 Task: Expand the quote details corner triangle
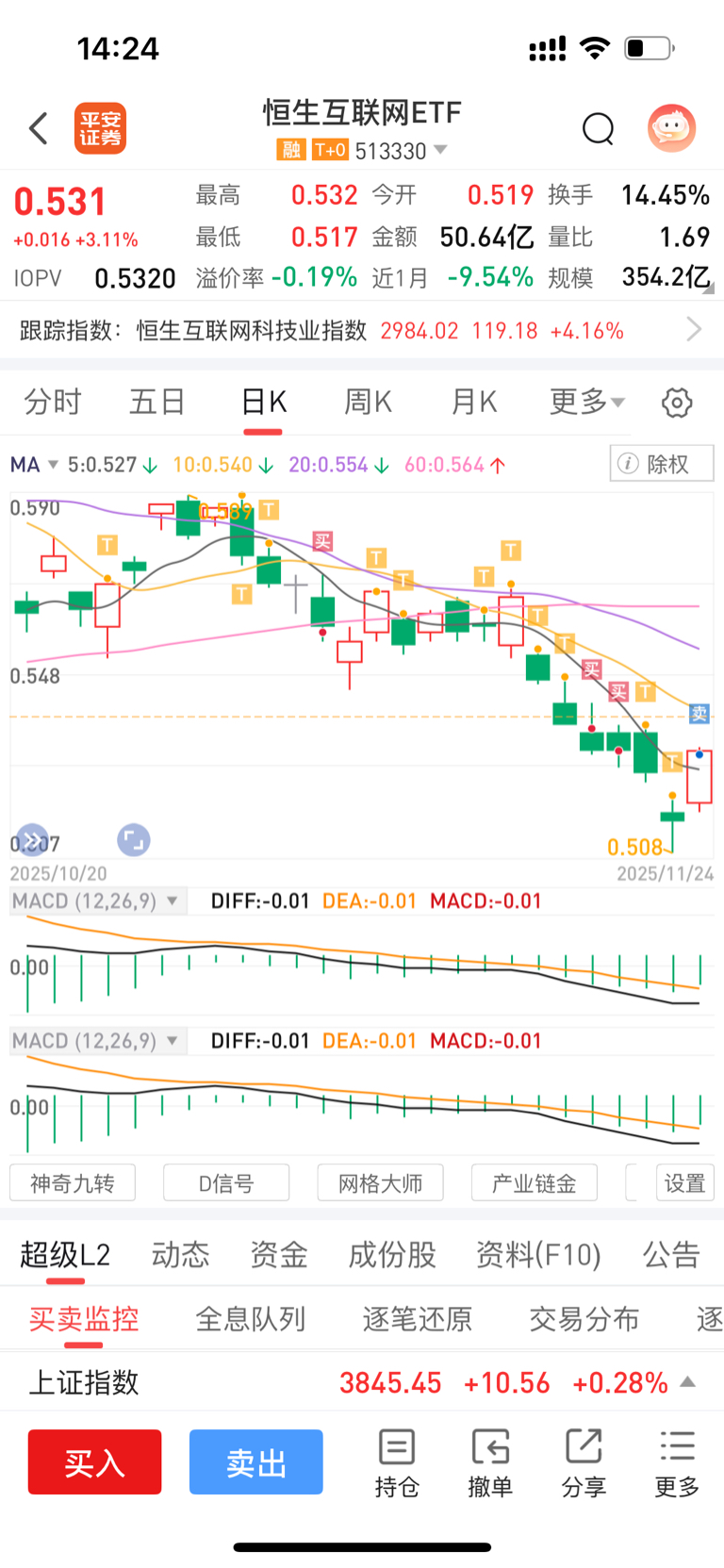coord(708,289)
